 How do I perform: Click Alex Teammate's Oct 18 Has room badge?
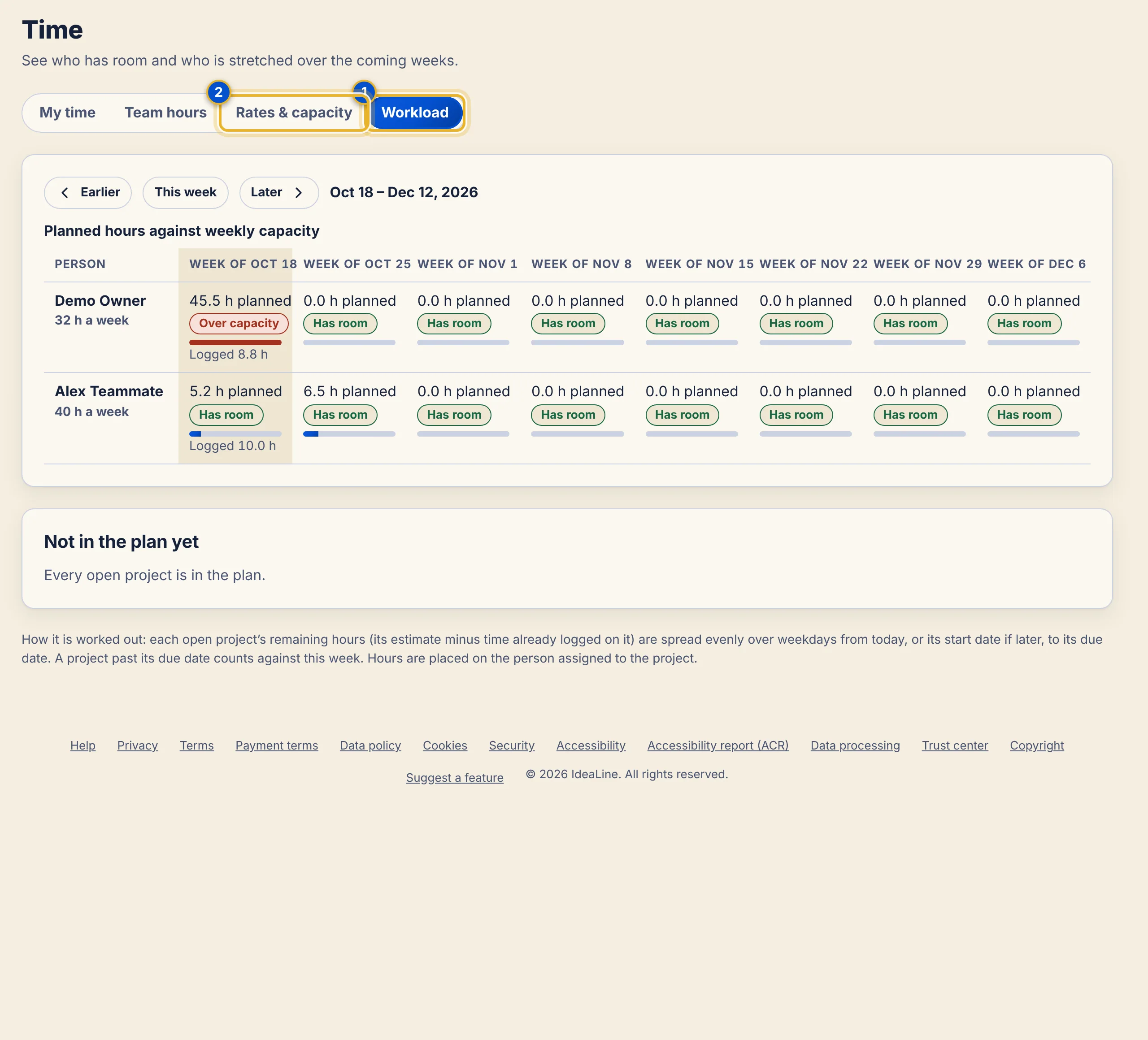pos(226,415)
